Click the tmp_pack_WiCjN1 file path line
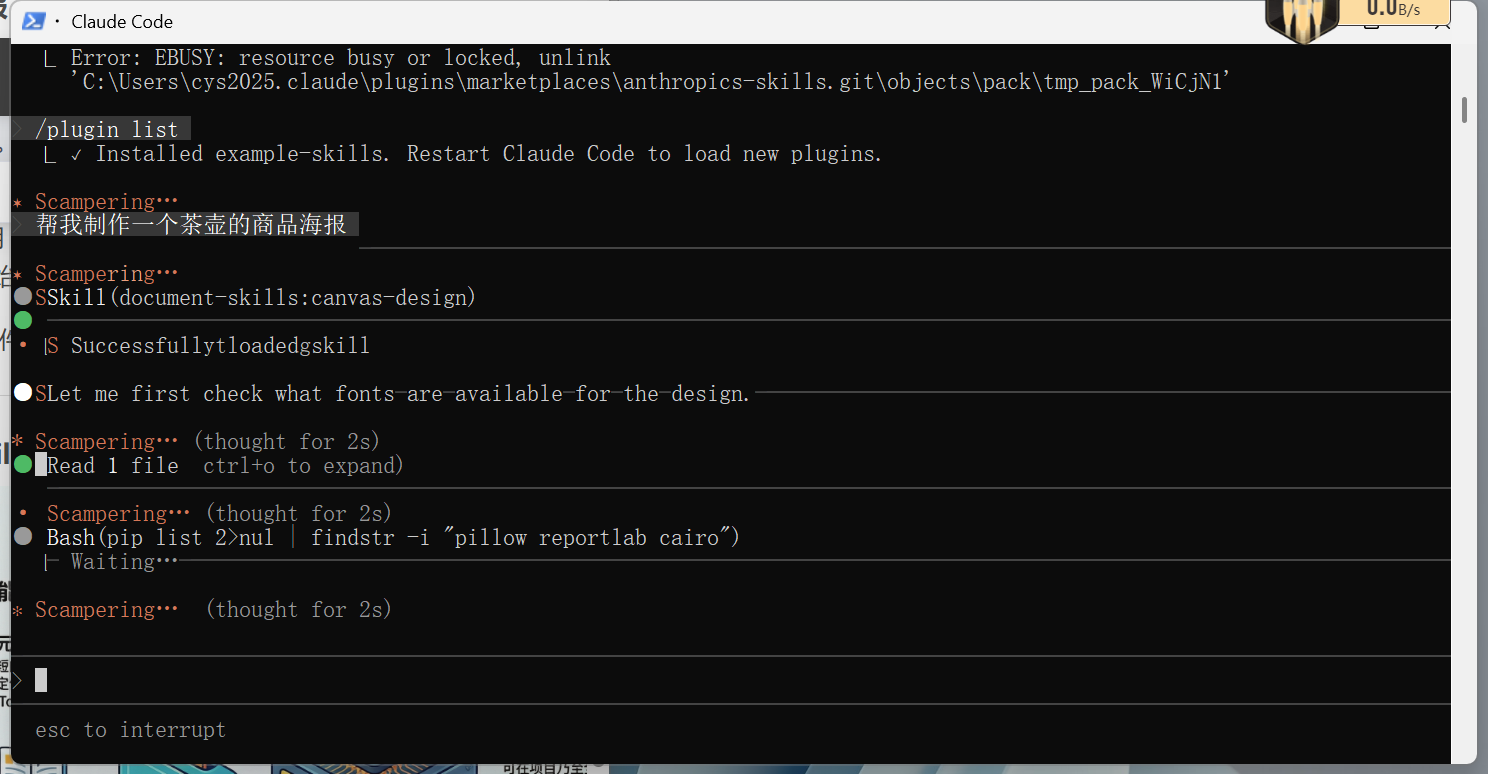 pos(650,82)
